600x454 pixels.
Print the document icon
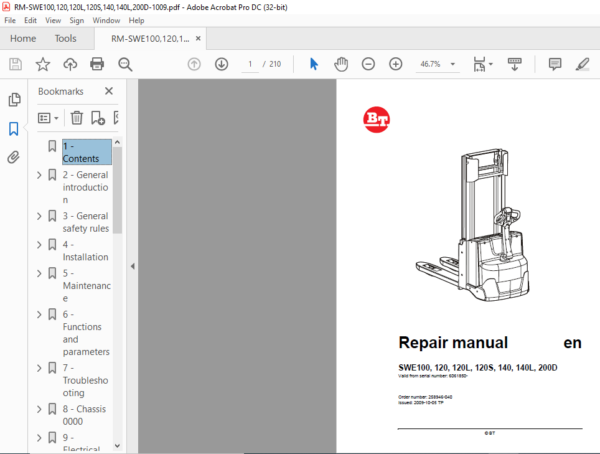(97, 64)
